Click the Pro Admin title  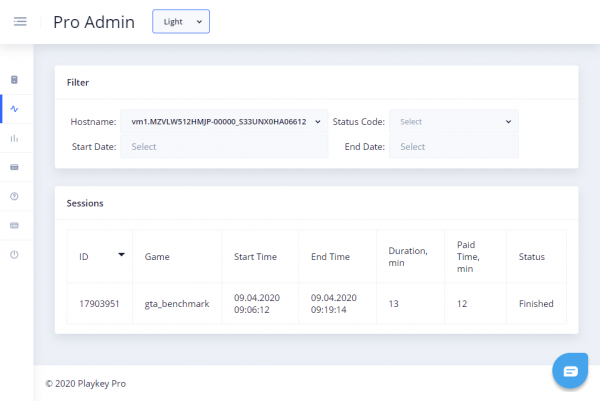click(x=94, y=22)
